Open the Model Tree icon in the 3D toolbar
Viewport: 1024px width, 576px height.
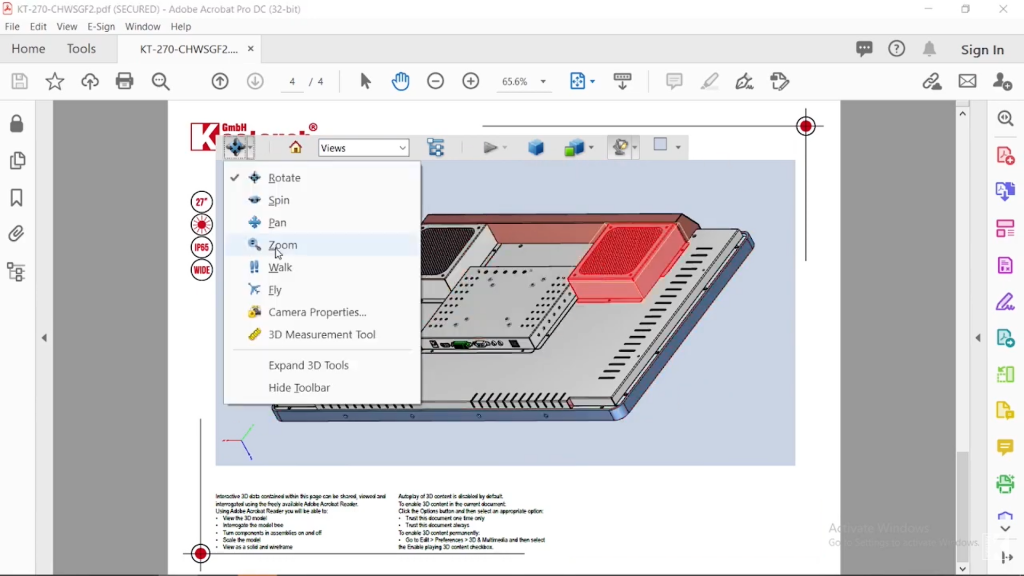[436, 147]
